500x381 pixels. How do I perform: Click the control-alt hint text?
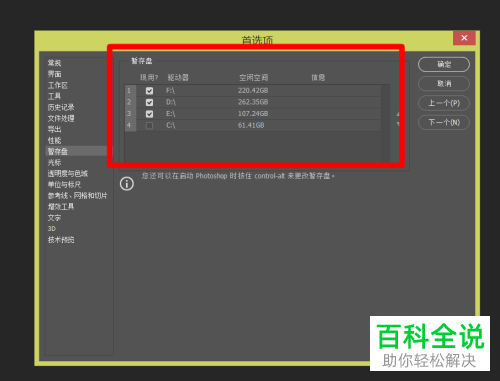(238, 176)
